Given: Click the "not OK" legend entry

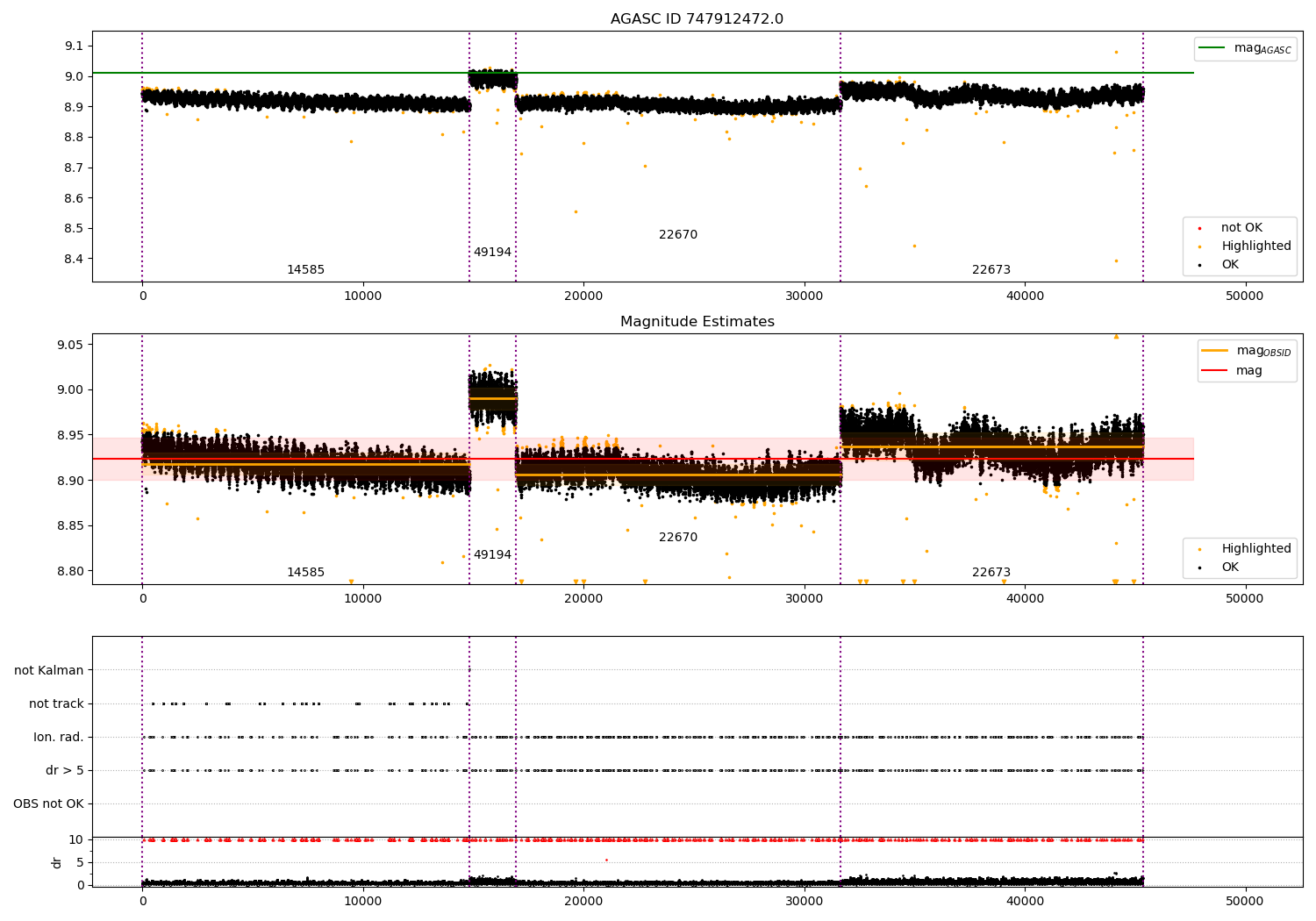Looking at the screenshot, I should 1241,228.
